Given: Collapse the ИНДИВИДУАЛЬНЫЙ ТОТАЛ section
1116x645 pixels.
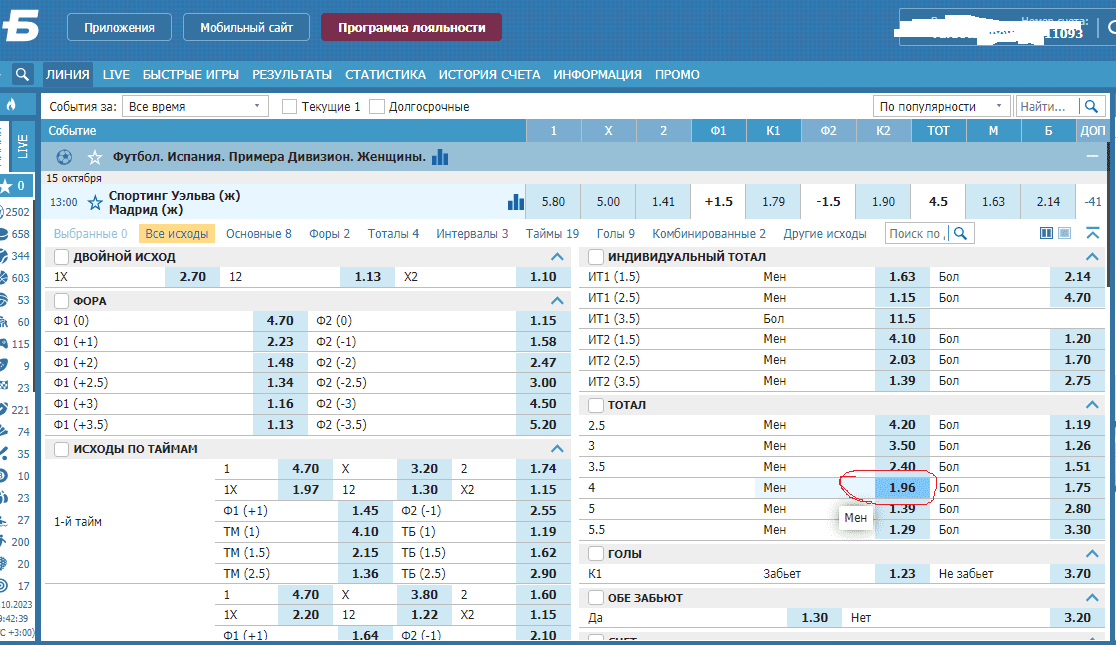Looking at the screenshot, I should pyautogui.click(x=1092, y=257).
